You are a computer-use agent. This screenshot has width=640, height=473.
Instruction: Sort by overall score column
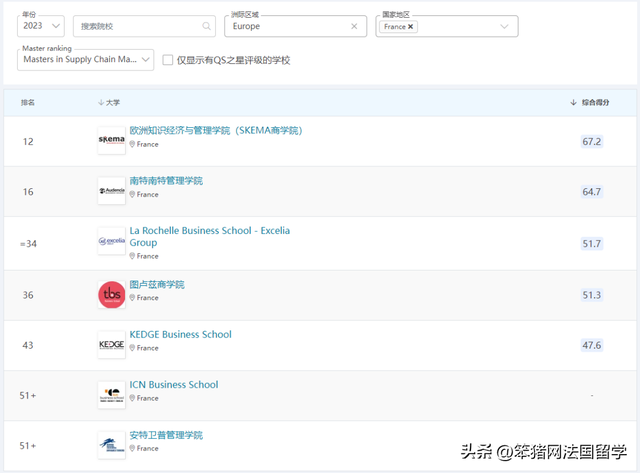click(589, 102)
